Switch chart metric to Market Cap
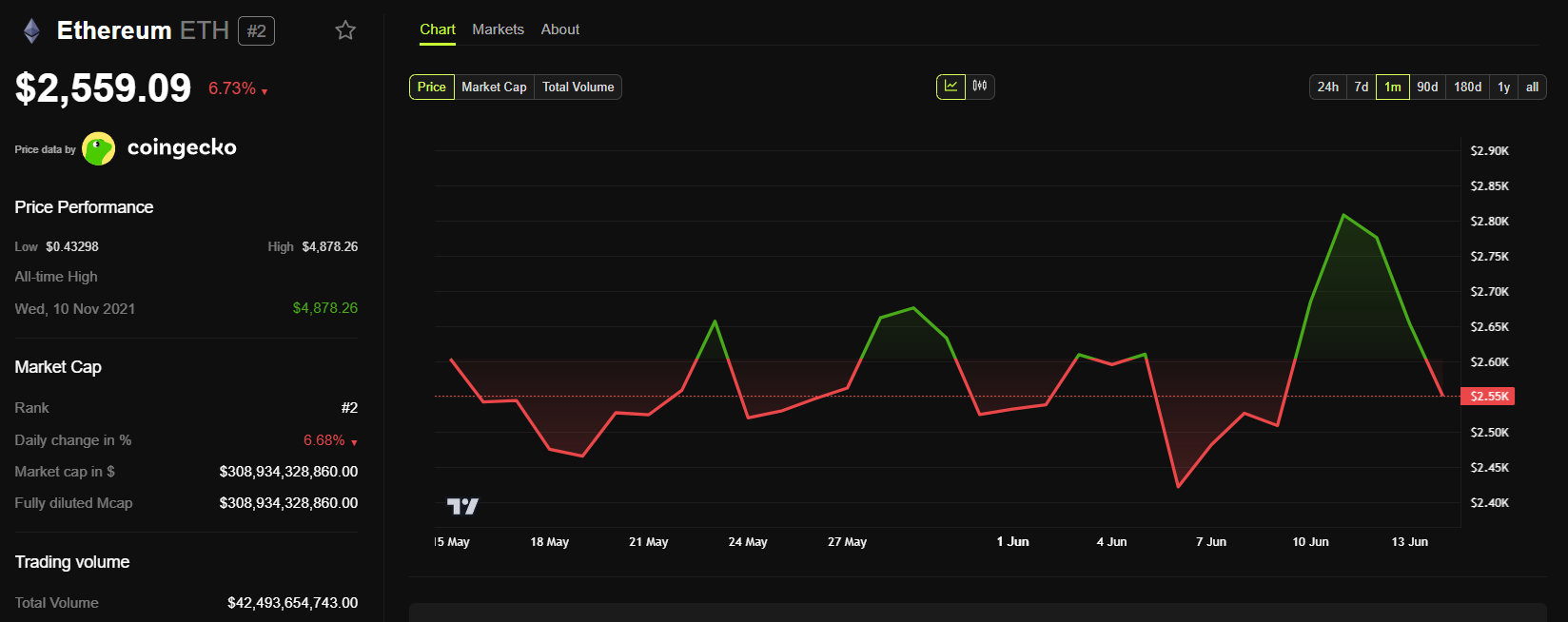 click(494, 87)
